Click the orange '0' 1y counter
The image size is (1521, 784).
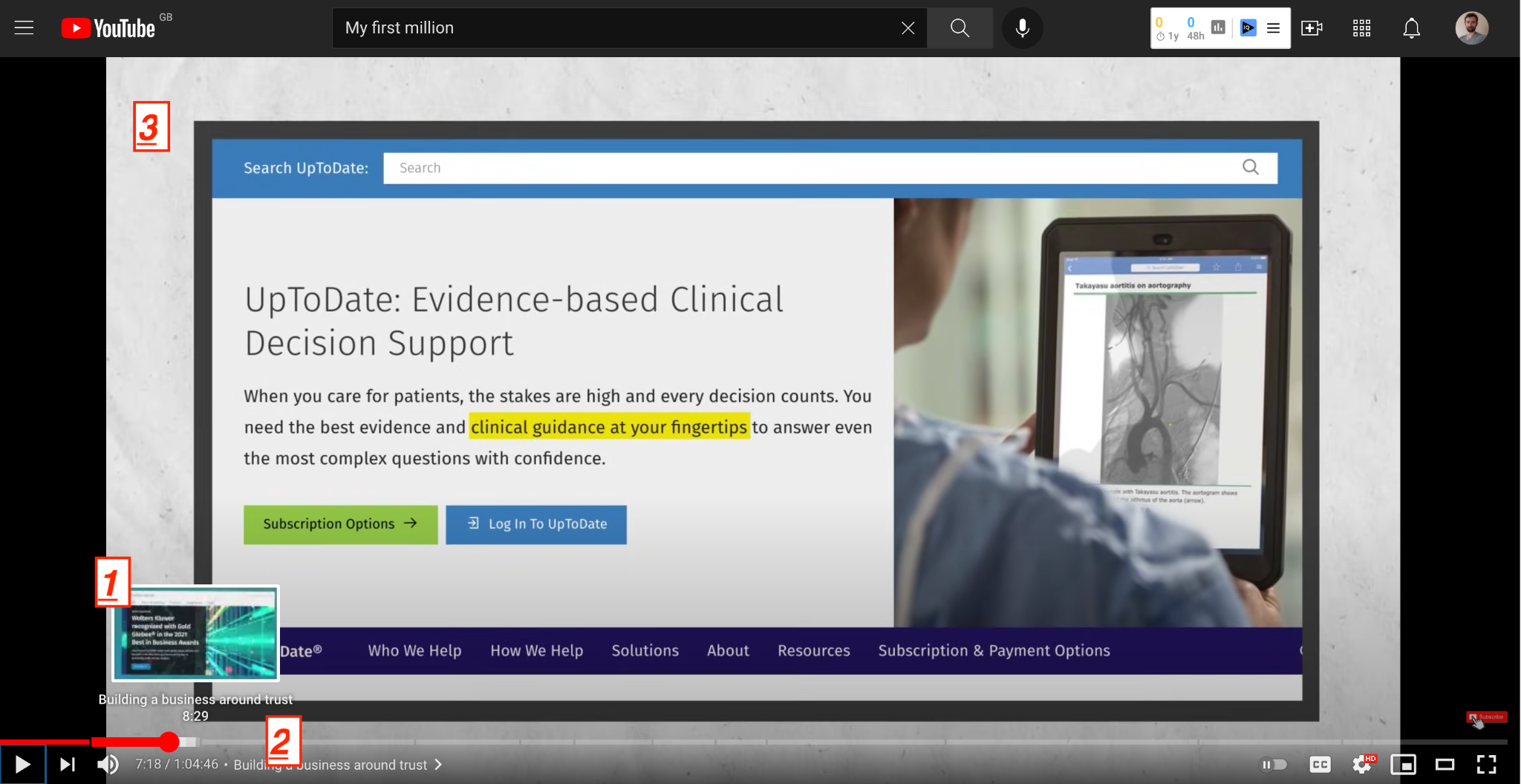click(x=1159, y=22)
